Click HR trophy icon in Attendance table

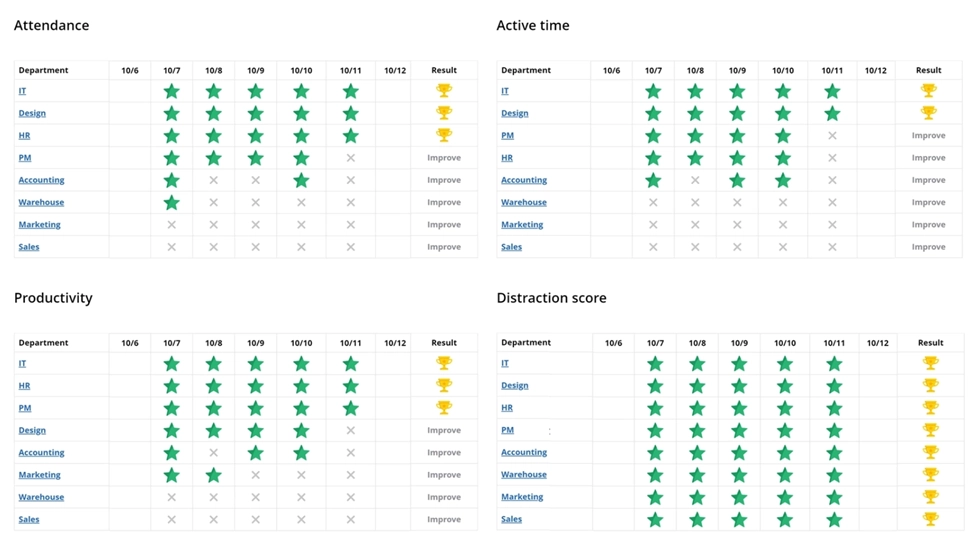point(444,135)
